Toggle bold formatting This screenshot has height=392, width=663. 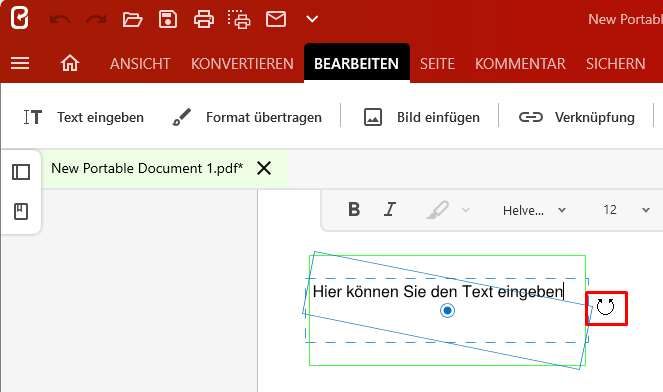click(354, 209)
